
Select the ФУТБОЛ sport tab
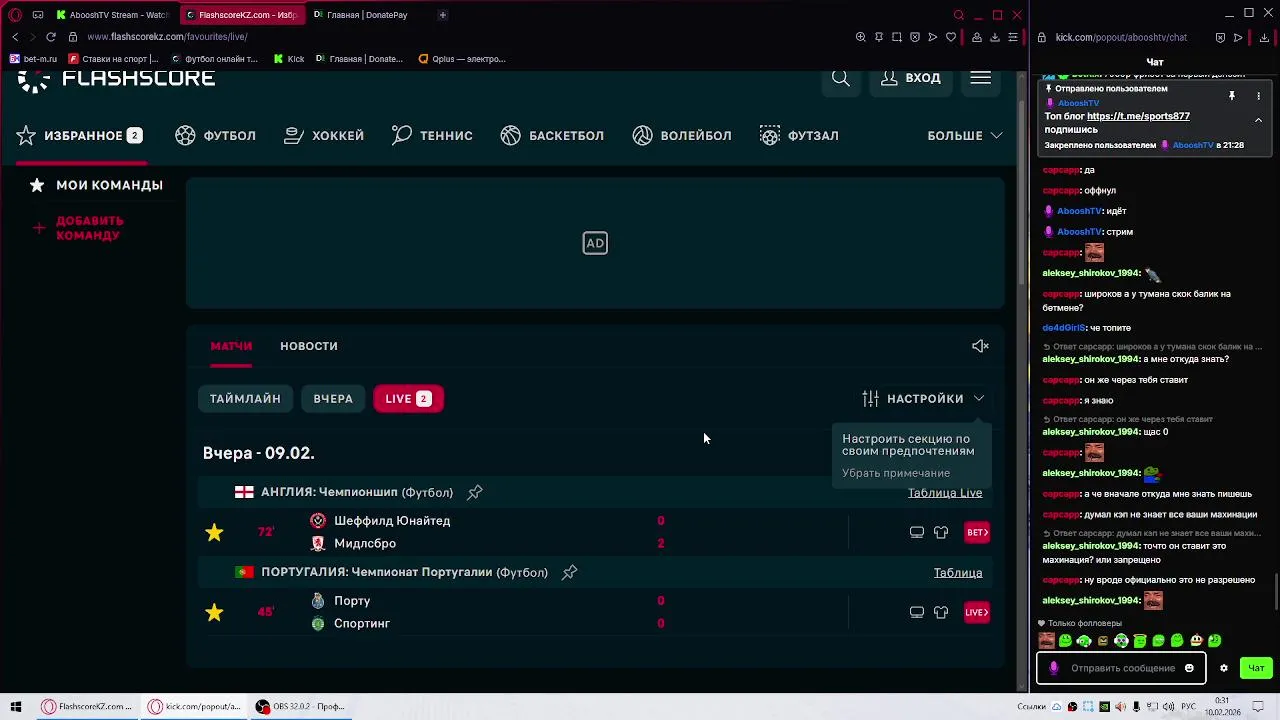pyautogui.click(x=216, y=135)
